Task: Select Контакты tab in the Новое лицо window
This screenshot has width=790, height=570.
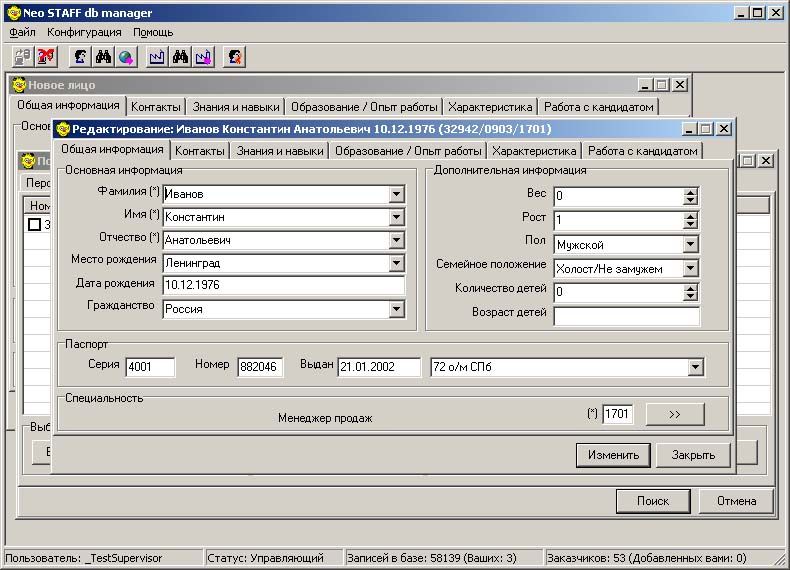Action: coord(156,107)
